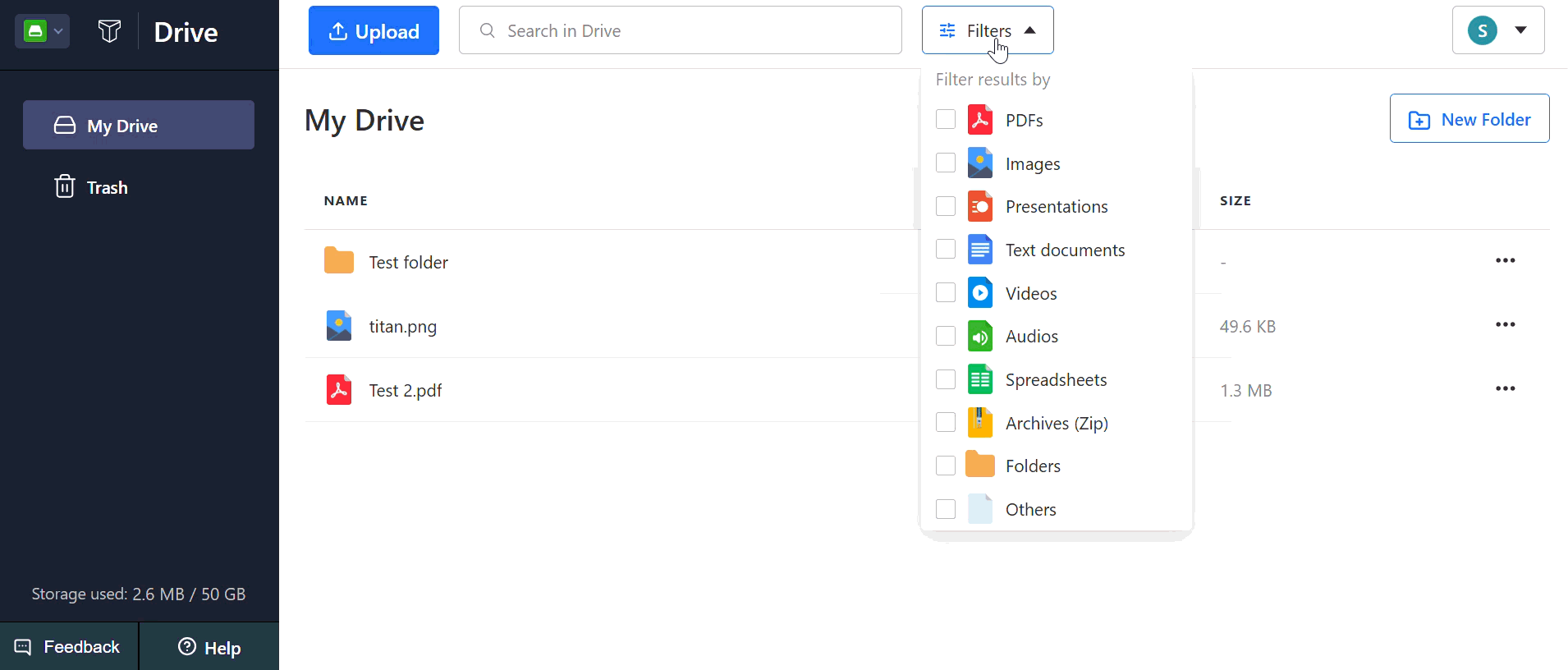The width and height of the screenshot is (1568, 670).
Task: Select the Spreadsheets filter label
Action: coord(1056,380)
